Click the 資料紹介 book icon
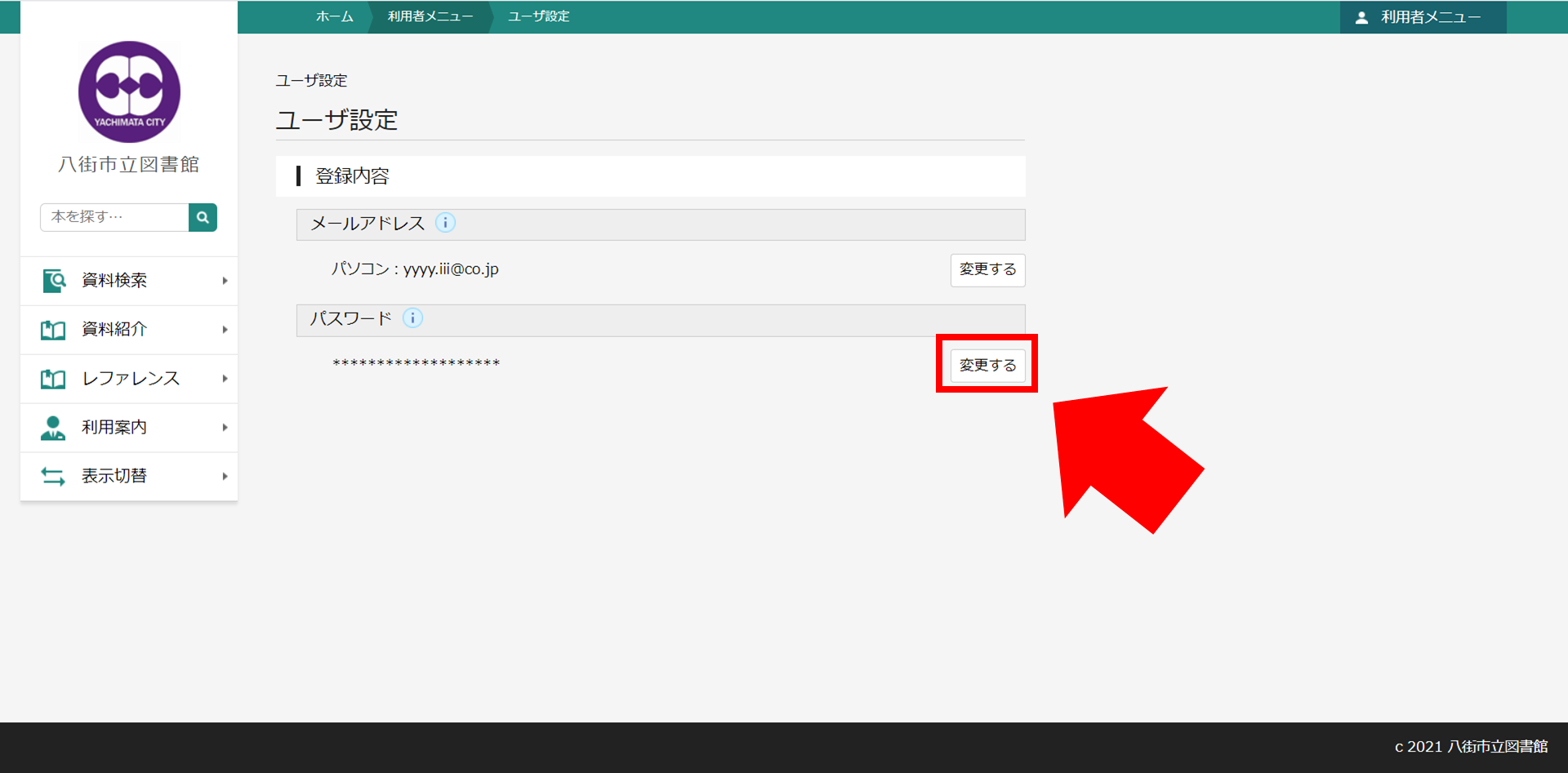This screenshot has height=773, width=1568. click(53, 330)
